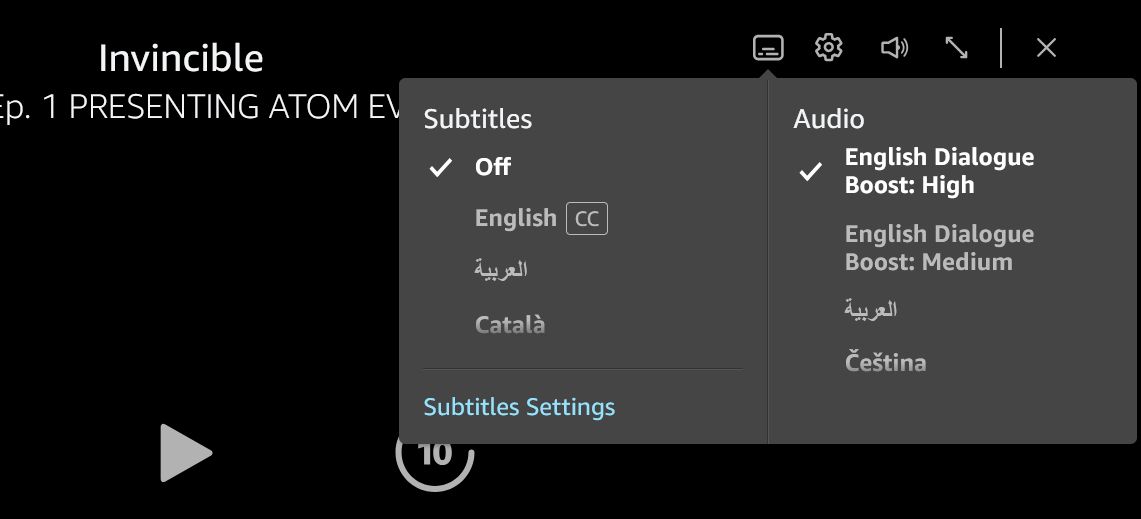Close the video player with X
This screenshot has height=519, width=1141.
[1046, 47]
